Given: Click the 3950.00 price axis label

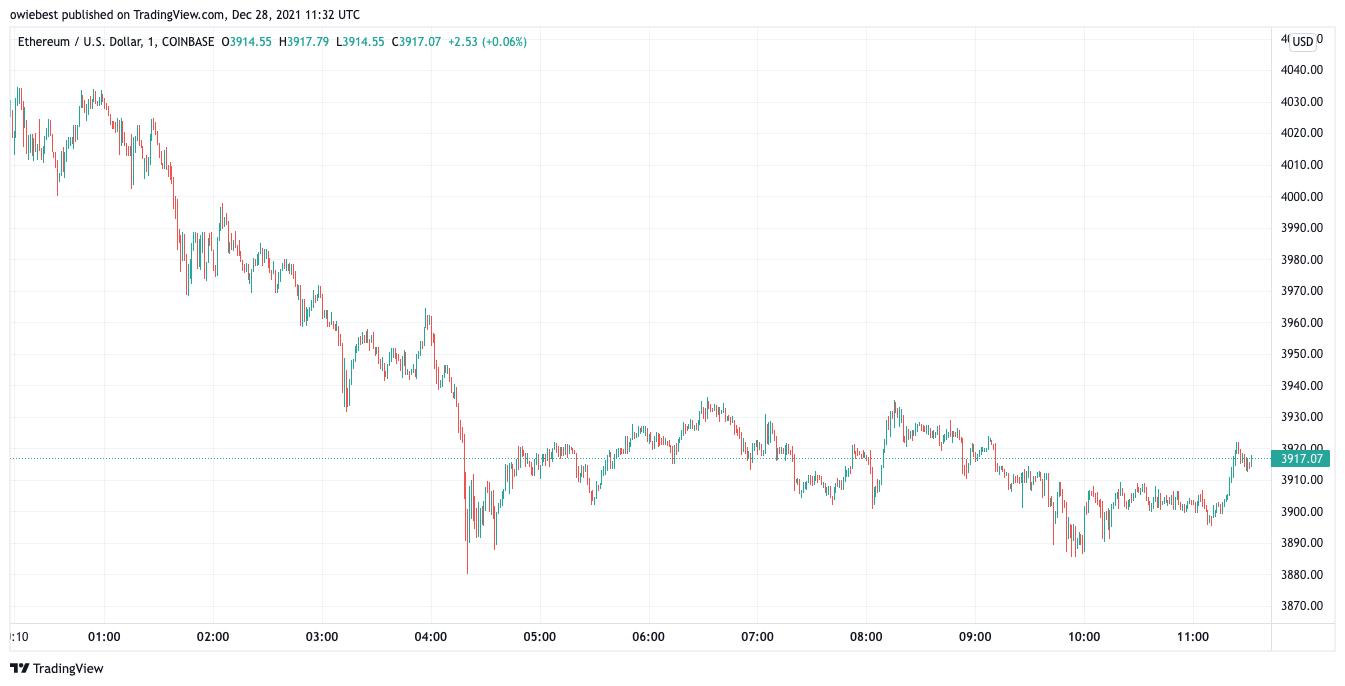Looking at the screenshot, I should pyautogui.click(x=1302, y=354).
